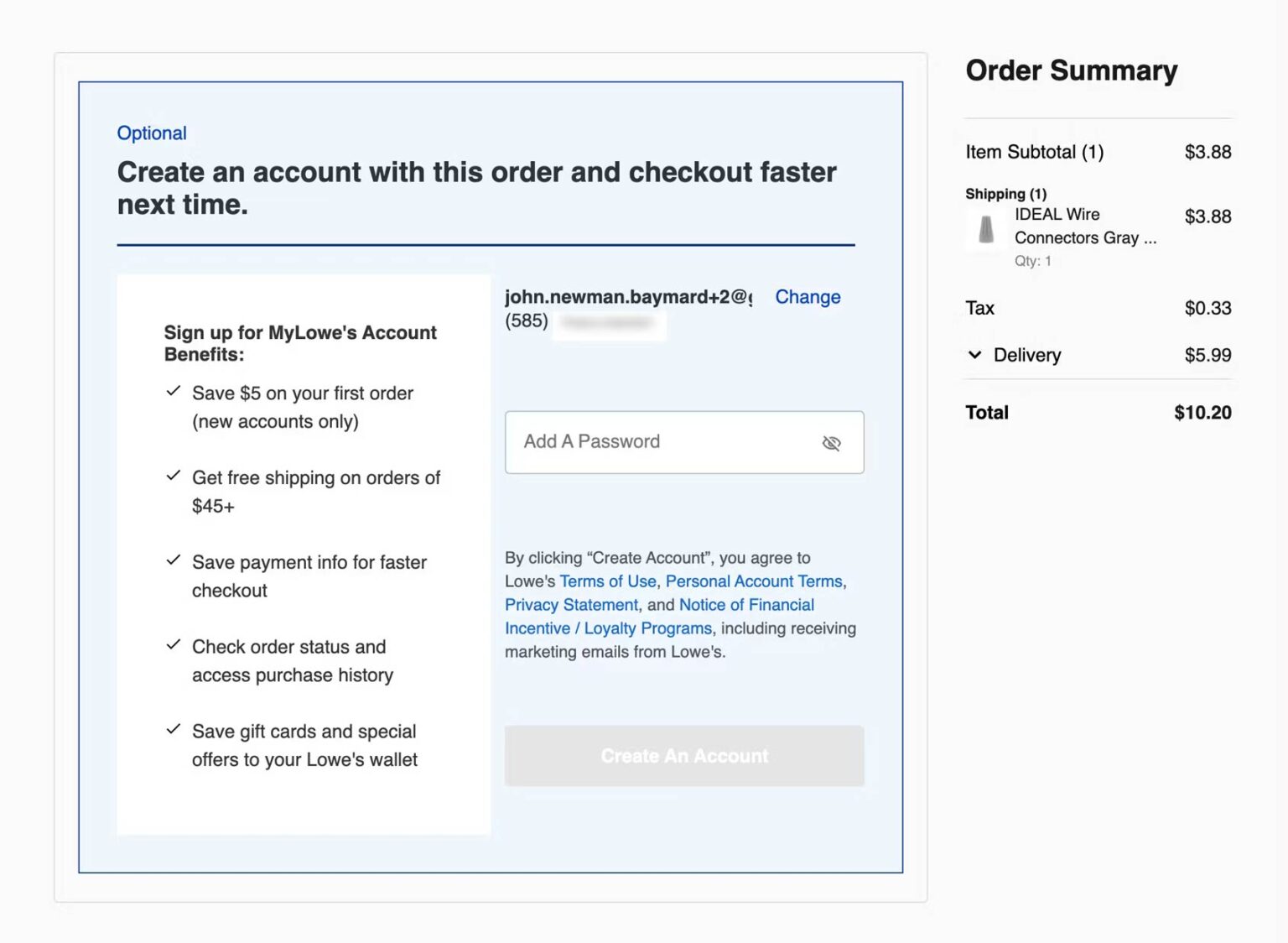The image size is (1288, 943).
Task: Click the Optional label above heading
Action: coord(152,133)
